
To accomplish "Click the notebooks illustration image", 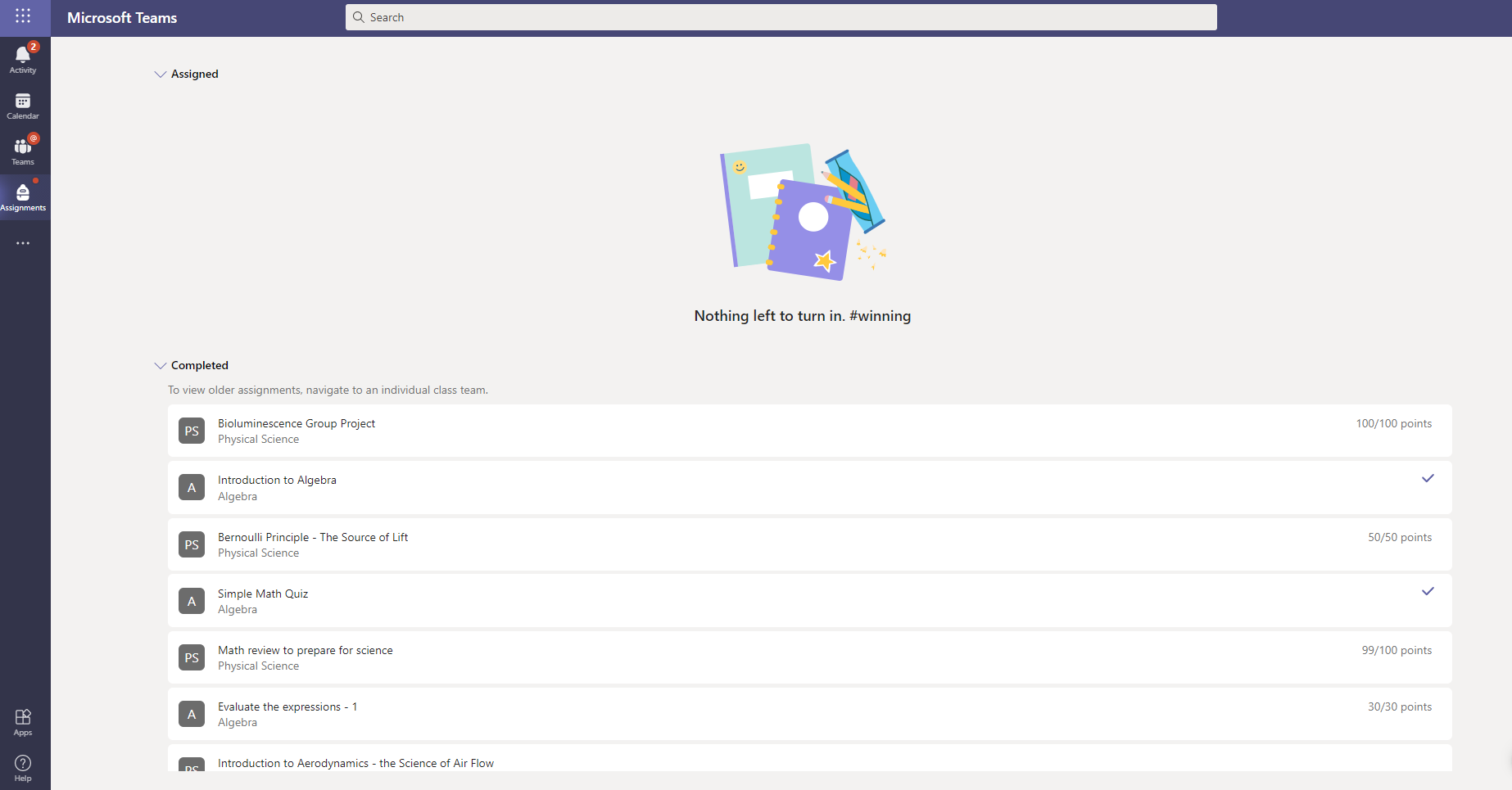I will click(x=803, y=212).
